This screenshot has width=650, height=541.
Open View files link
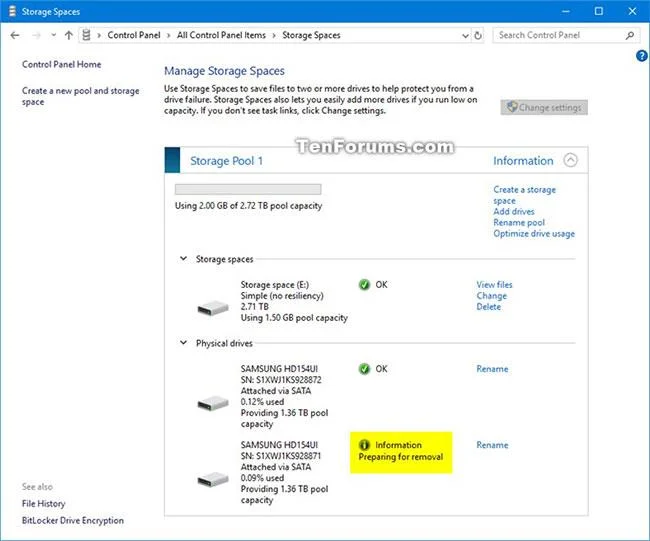[x=494, y=285]
